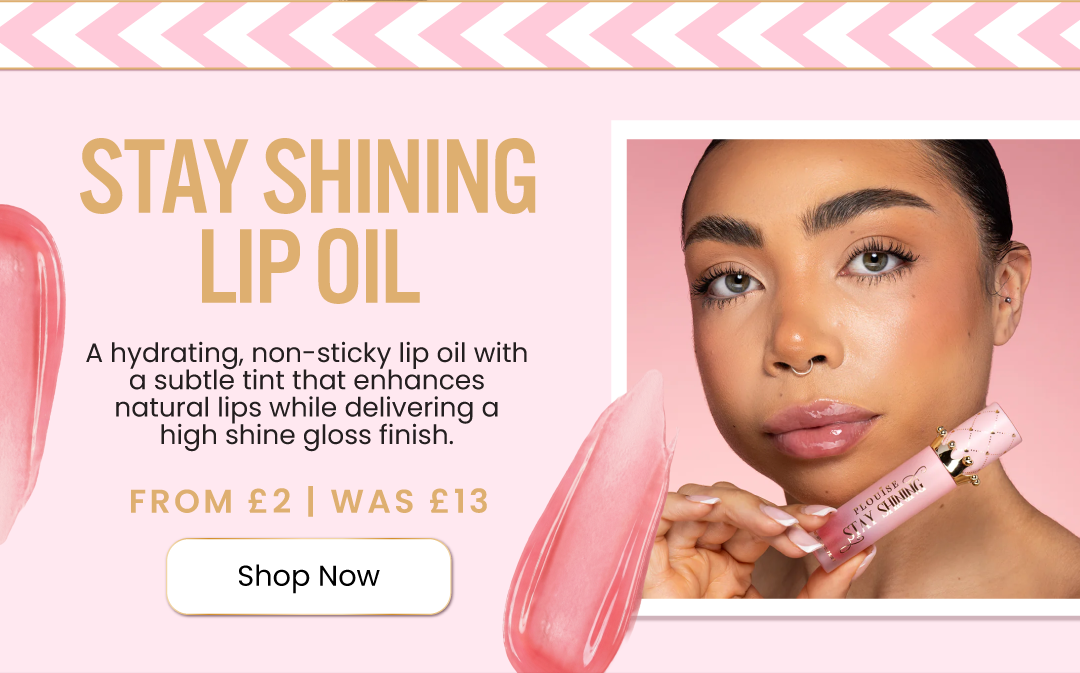Click the PLOUISE logo on the tube

(x=875, y=499)
